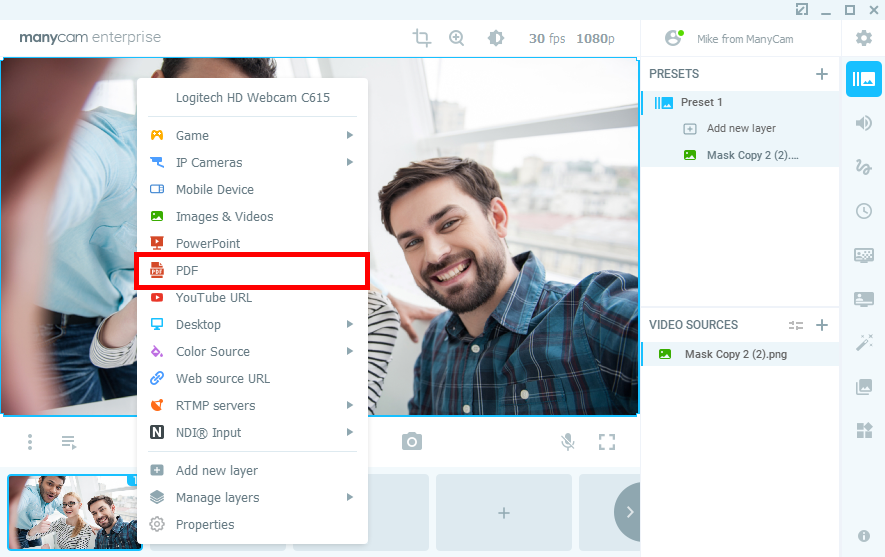Expand the Game submenu arrow
Image resolution: width=885 pixels, height=557 pixels.
tap(350, 135)
